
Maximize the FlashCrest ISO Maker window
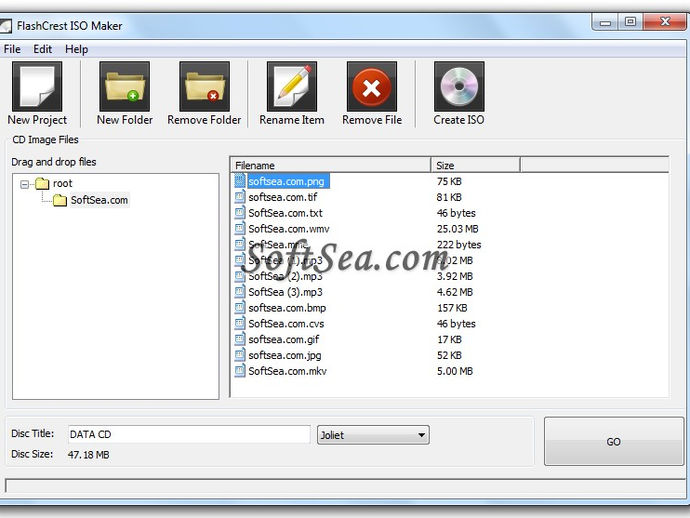[x=630, y=22]
